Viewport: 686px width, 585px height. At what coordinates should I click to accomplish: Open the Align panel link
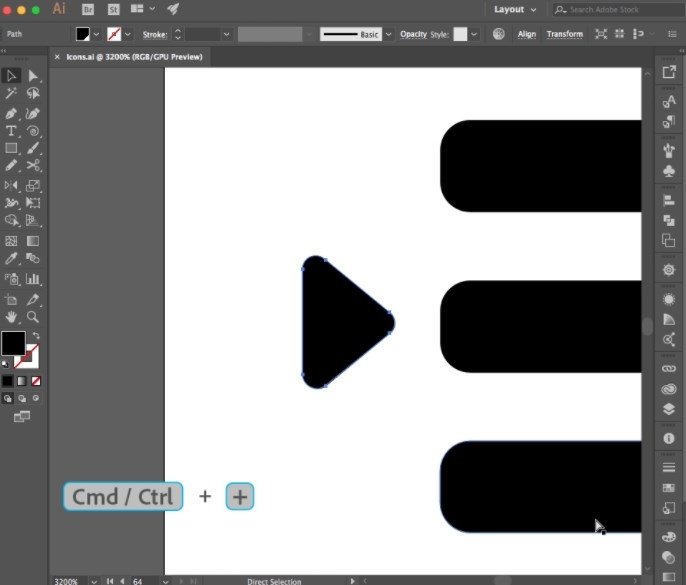tap(527, 34)
